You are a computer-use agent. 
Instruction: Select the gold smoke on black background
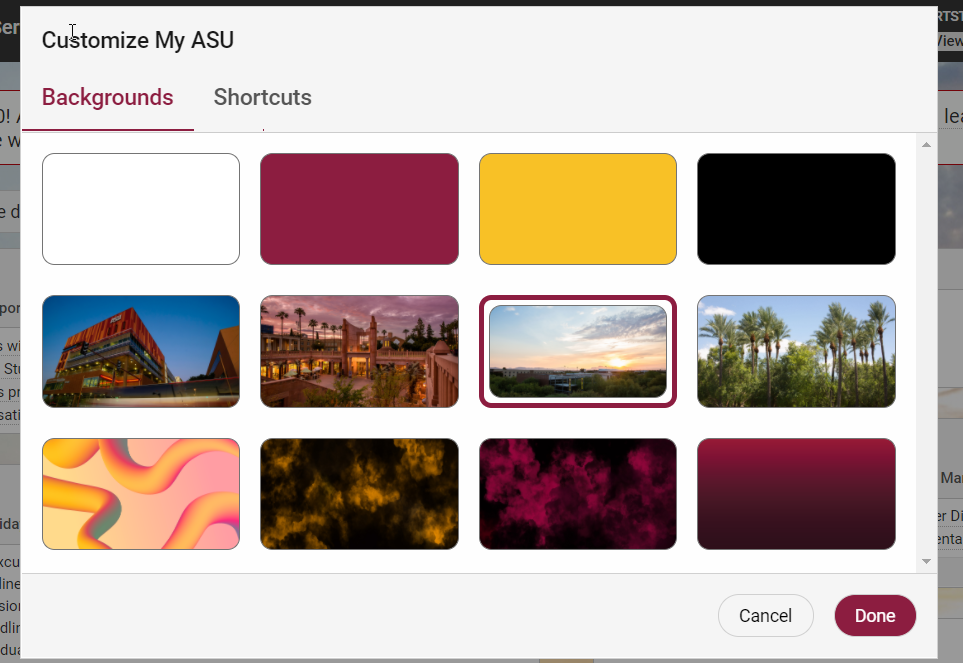[359, 494]
